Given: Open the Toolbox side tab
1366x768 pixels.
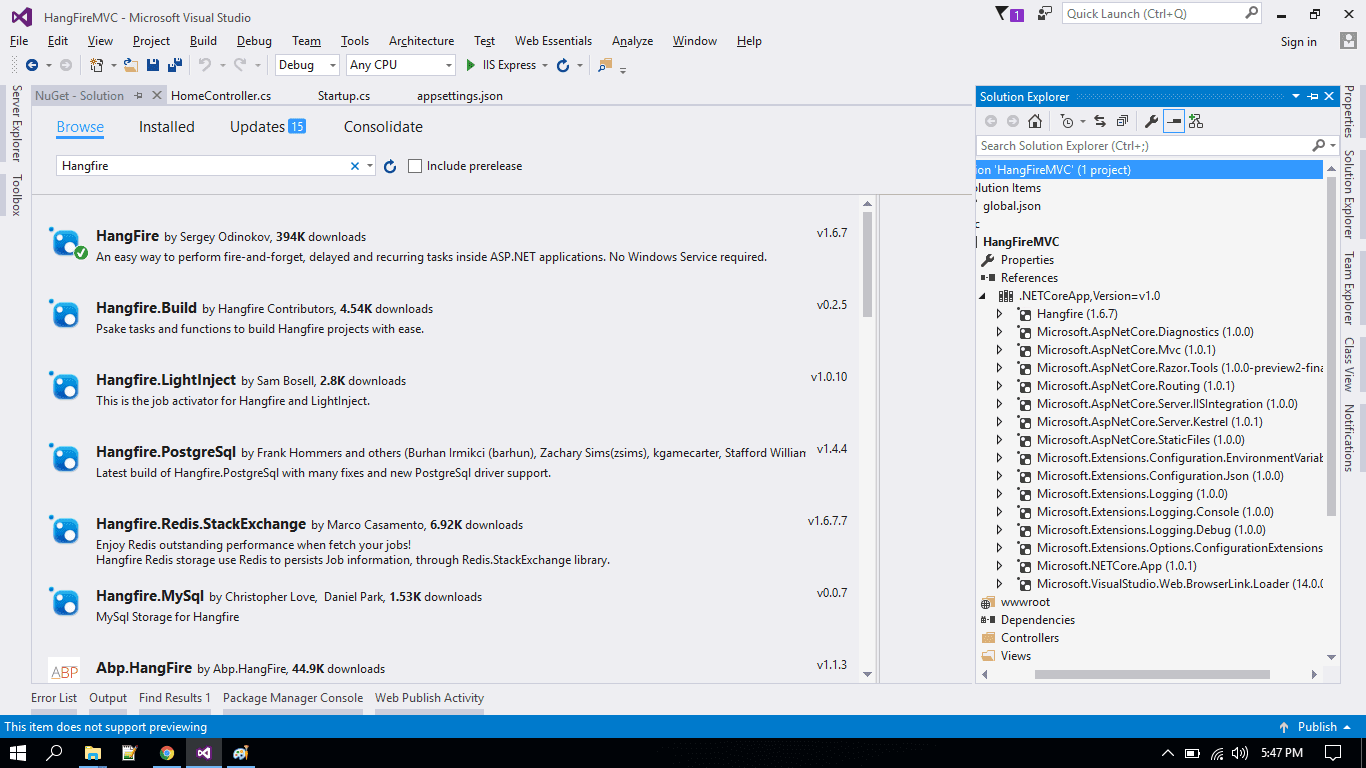Looking at the screenshot, I should (16, 195).
